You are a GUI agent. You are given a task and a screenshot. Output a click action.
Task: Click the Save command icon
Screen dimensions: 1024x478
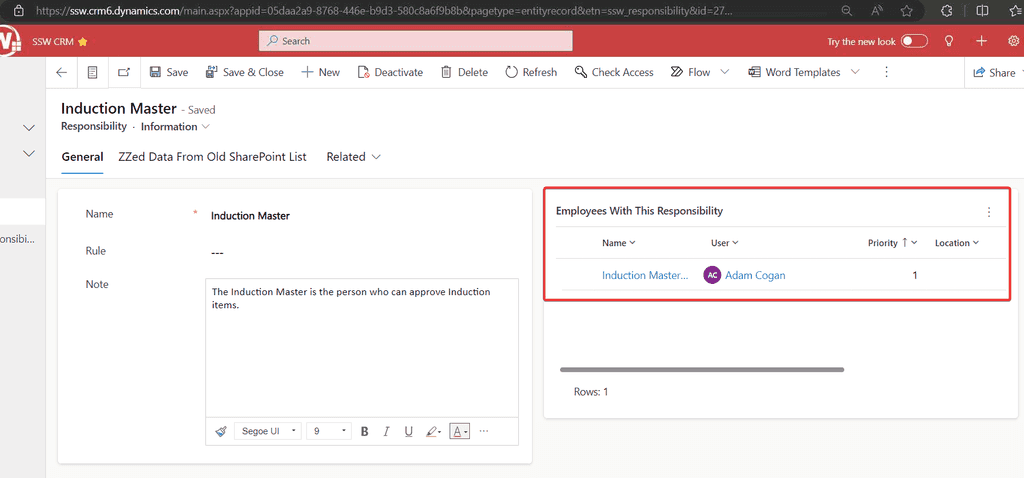(155, 72)
